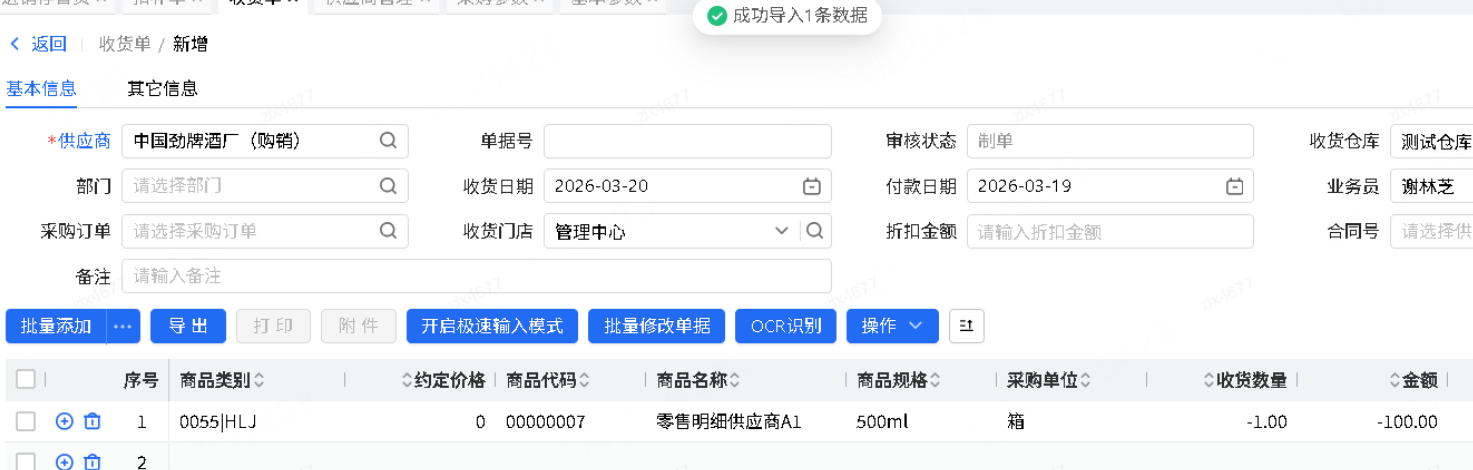Expand the 收货门店 dropdown arrow
This screenshot has height=470, width=1473.
pos(782,231)
